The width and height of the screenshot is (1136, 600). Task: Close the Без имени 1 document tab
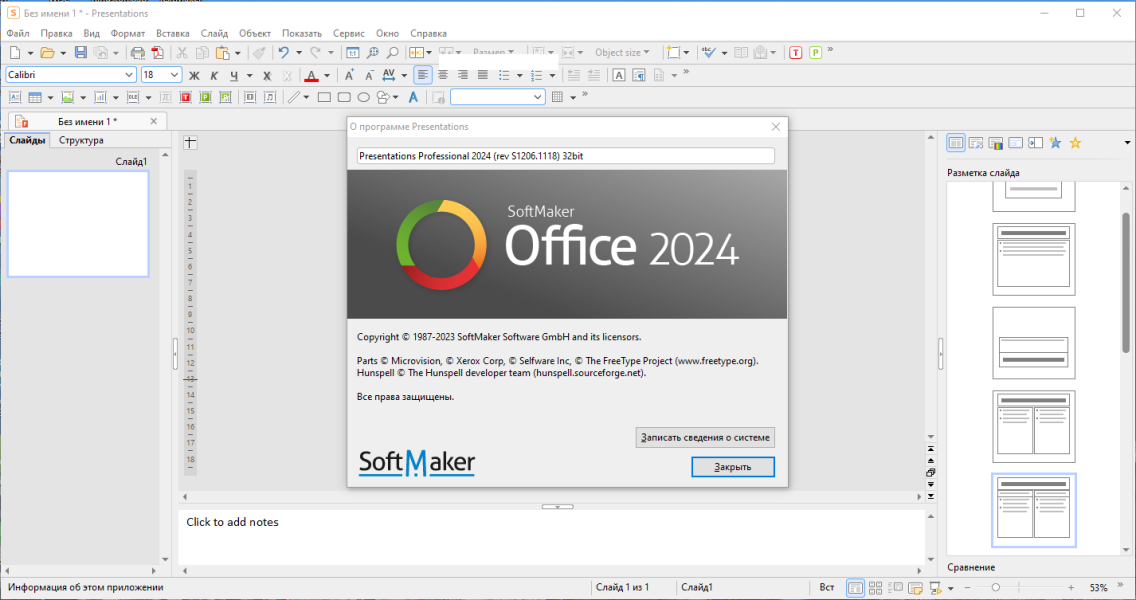tap(154, 122)
